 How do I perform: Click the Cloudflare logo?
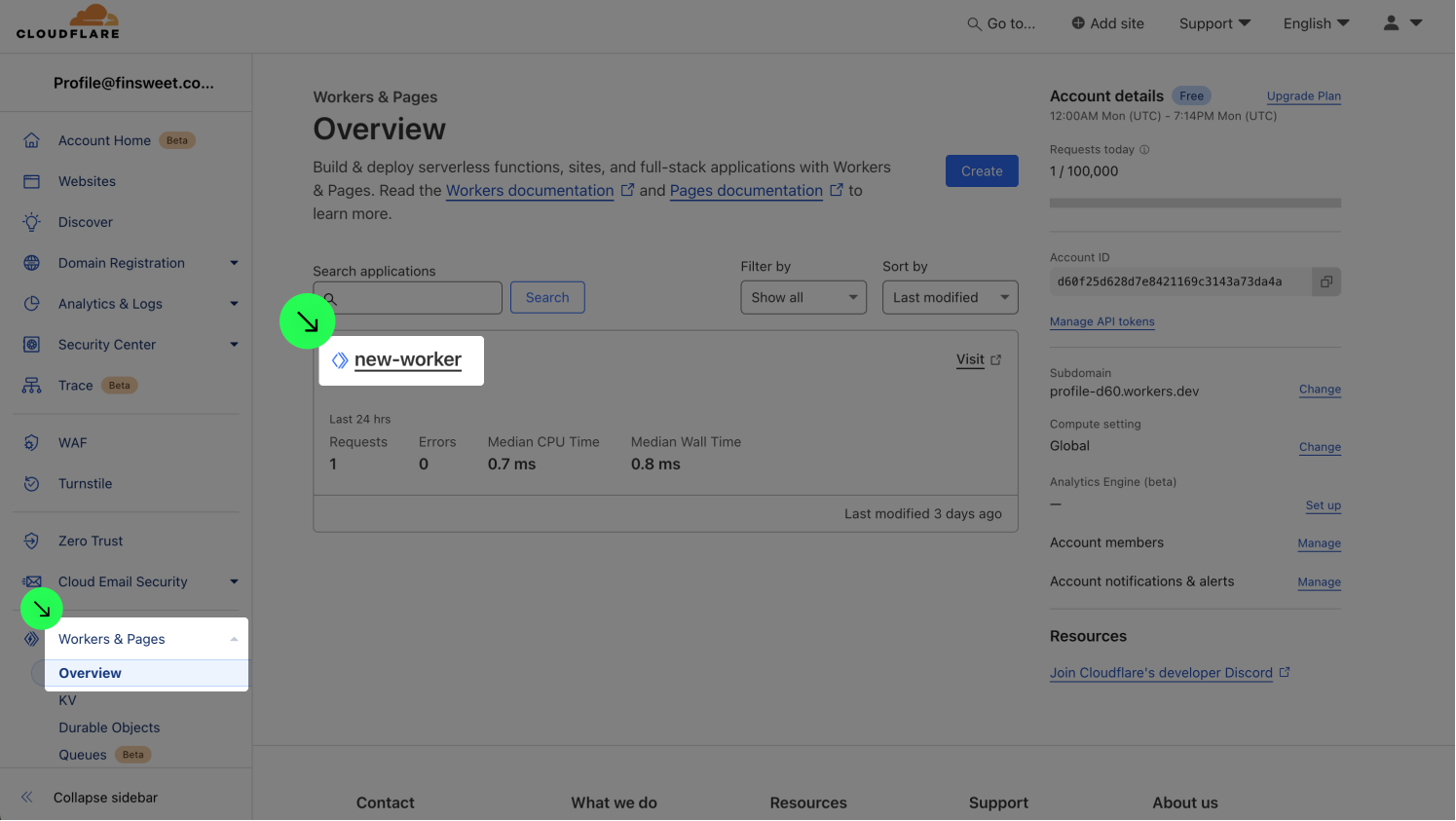(68, 21)
